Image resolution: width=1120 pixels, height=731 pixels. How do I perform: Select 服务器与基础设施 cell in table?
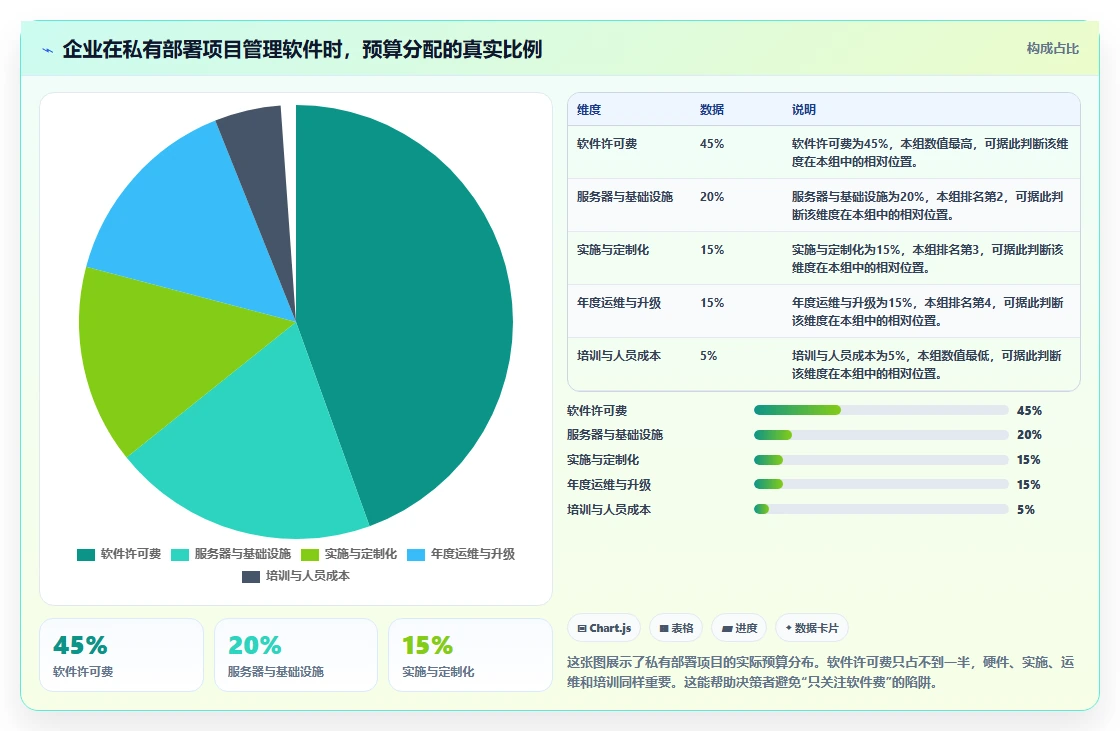[625, 197]
